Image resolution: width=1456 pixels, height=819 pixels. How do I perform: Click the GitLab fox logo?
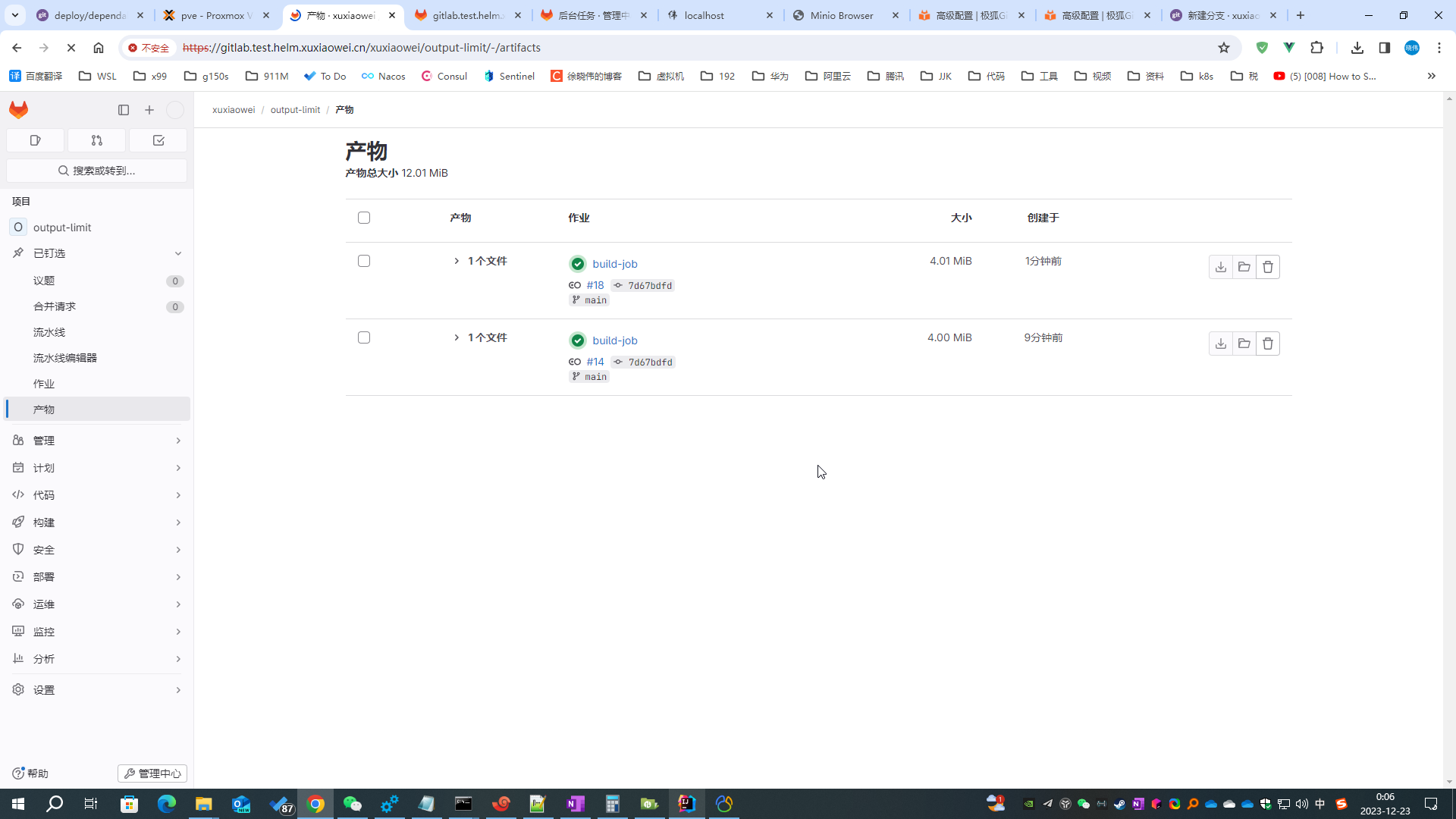pyautogui.click(x=19, y=110)
